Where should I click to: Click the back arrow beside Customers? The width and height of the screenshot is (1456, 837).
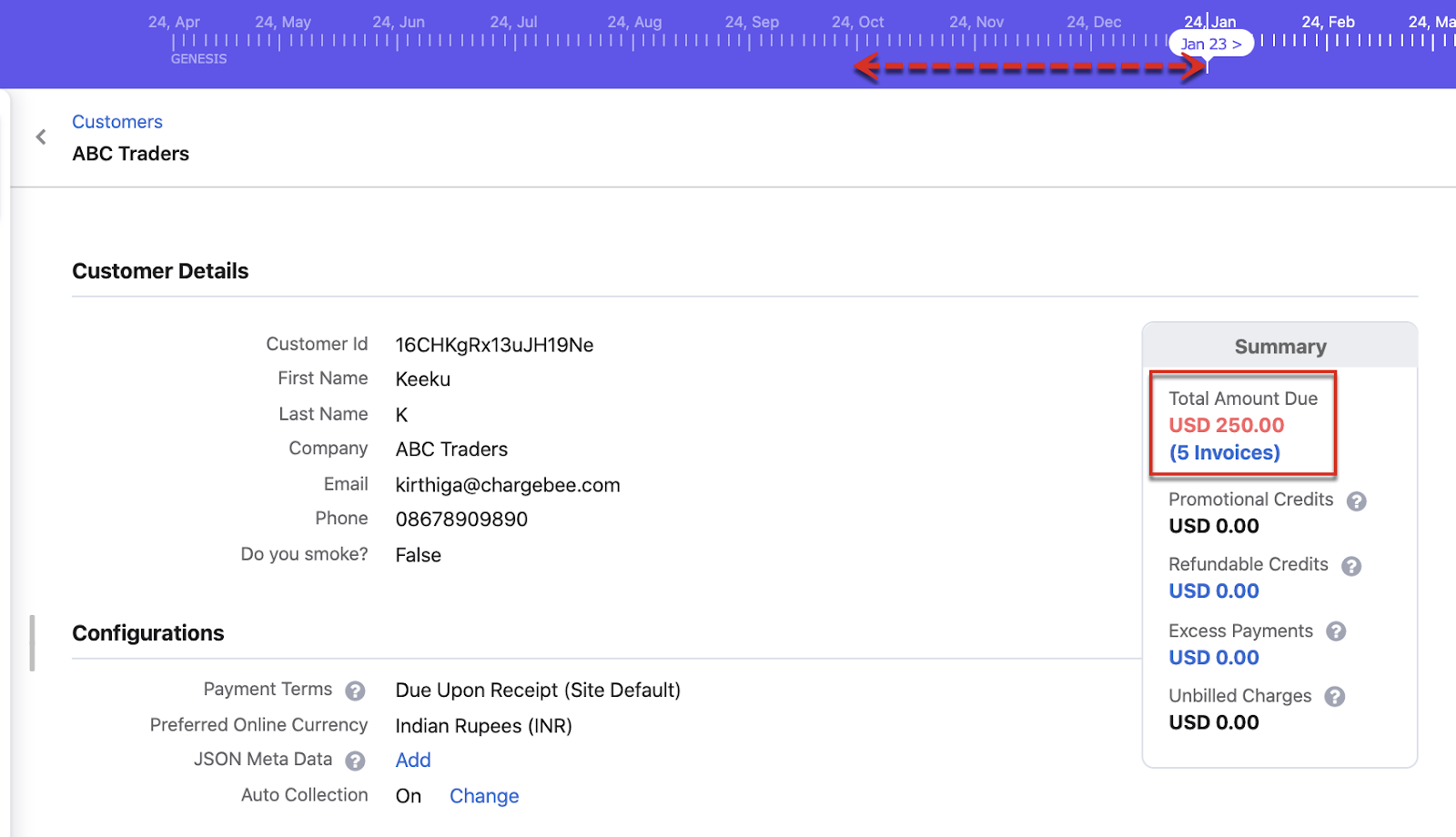click(41, 137)
